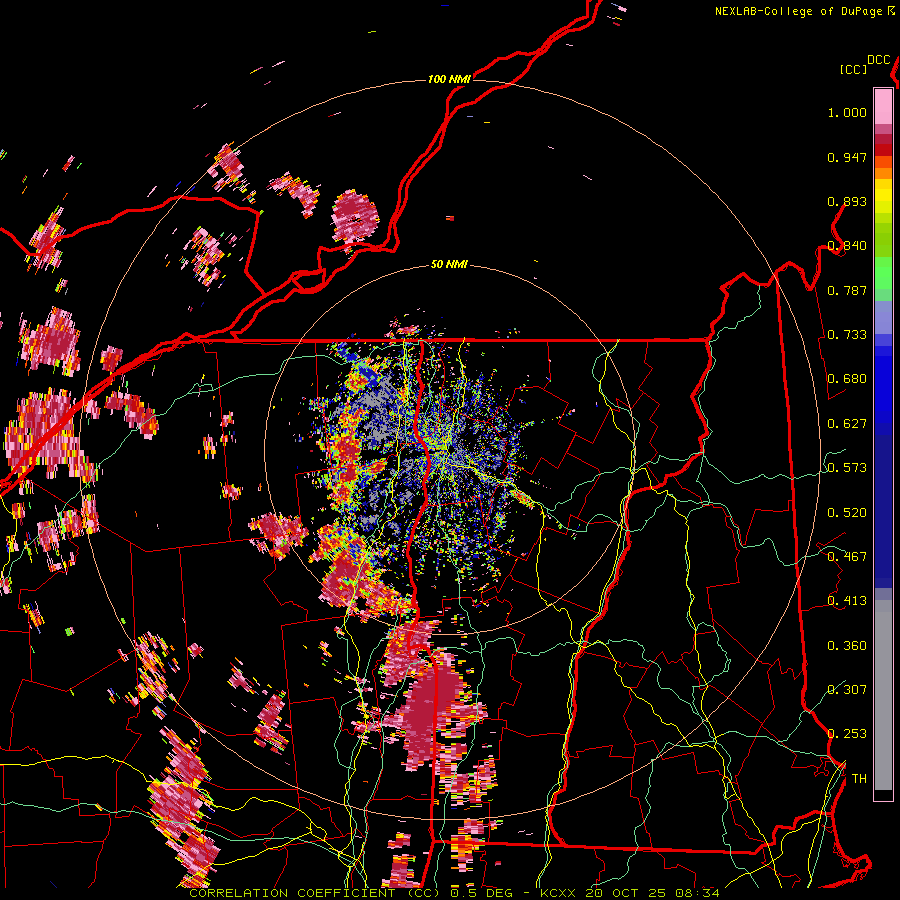Click the 0.413 color scale value

pyautogui.click(x=847, y=601)
